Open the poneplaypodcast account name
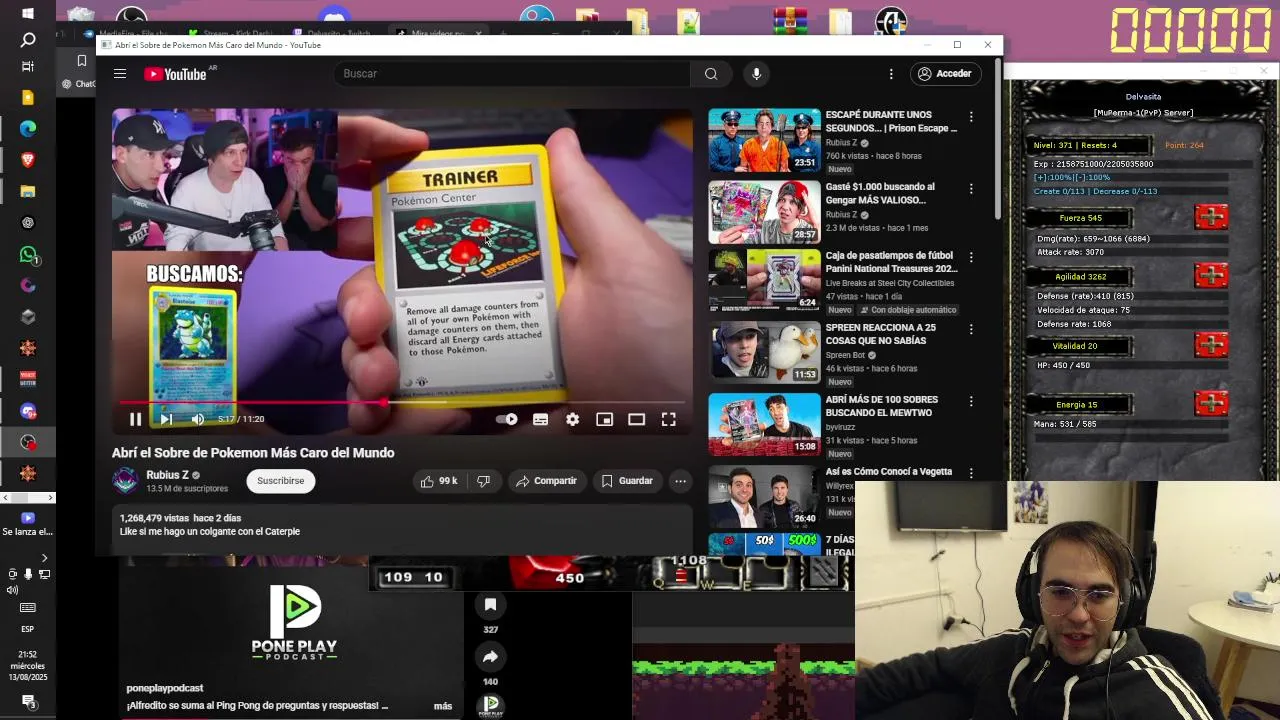 [x=165, y=688]
